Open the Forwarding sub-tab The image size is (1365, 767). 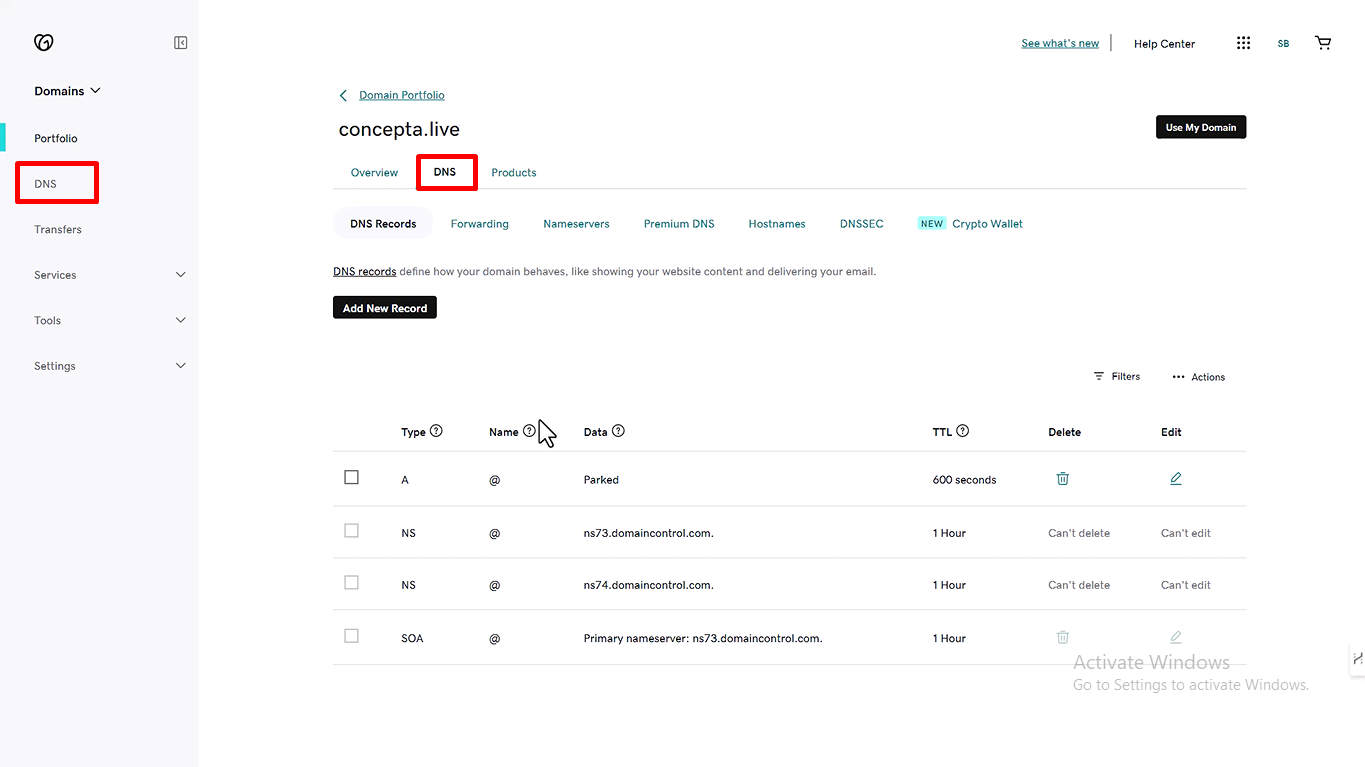tap(480, 224)
